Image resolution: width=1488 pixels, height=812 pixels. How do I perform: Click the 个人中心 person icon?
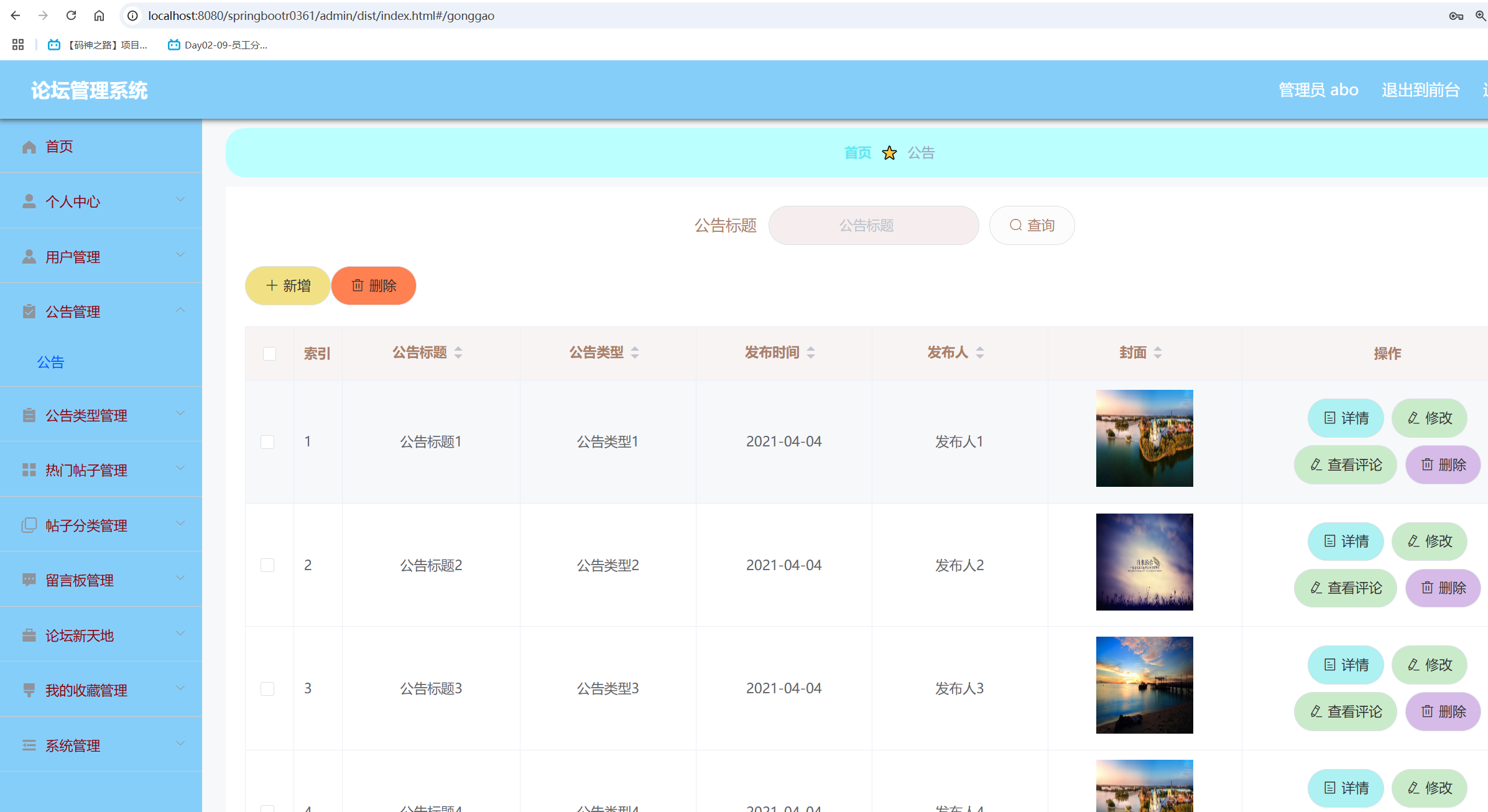click(29, 201)
